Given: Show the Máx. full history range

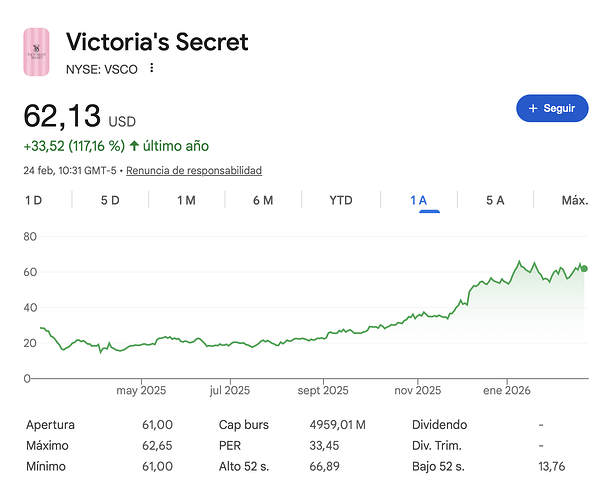Looking at the screenshot, I should coord(574,200).
